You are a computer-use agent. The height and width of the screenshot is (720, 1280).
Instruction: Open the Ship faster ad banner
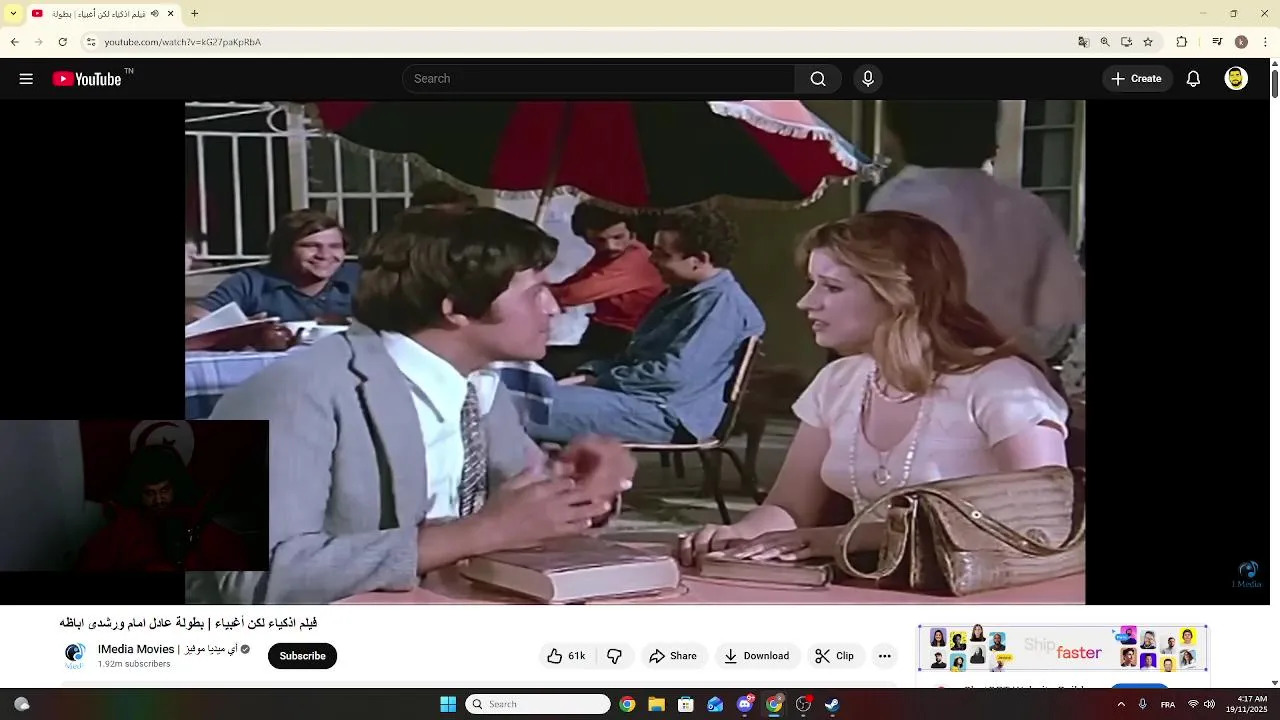(x=1063, y=649)
